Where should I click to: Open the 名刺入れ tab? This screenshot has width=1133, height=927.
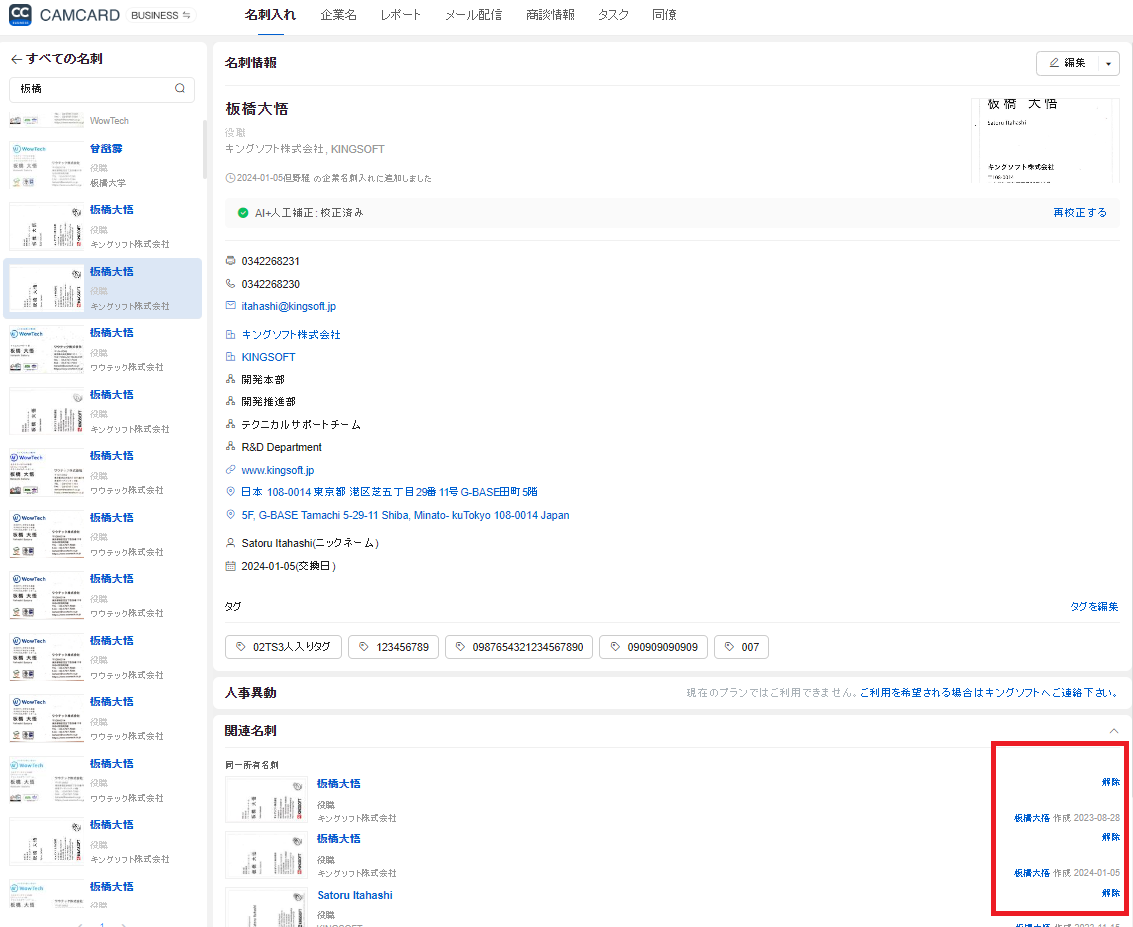[x=270, y=14]
